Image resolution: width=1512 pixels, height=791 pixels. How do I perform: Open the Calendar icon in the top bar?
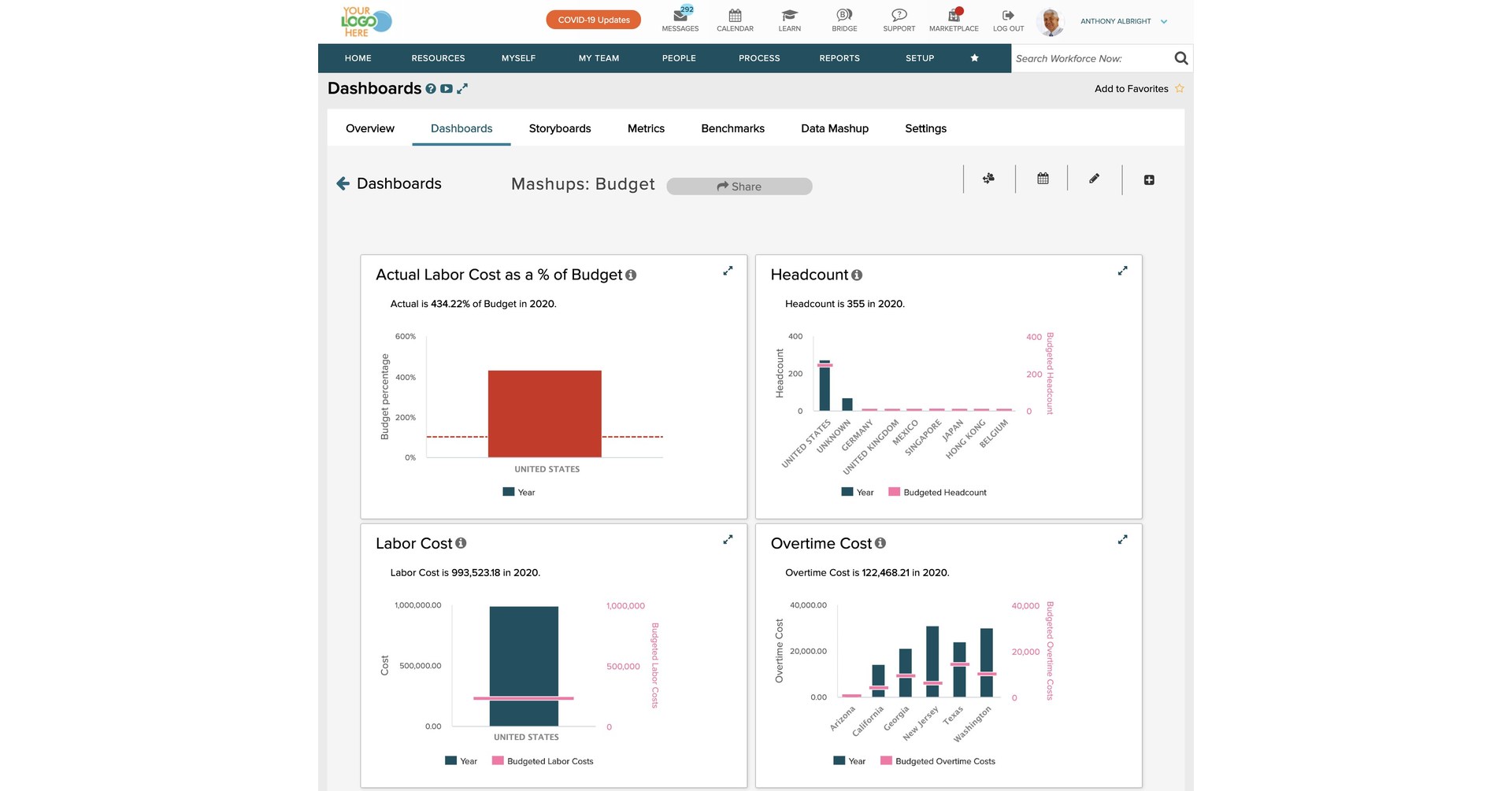point(735,15)
